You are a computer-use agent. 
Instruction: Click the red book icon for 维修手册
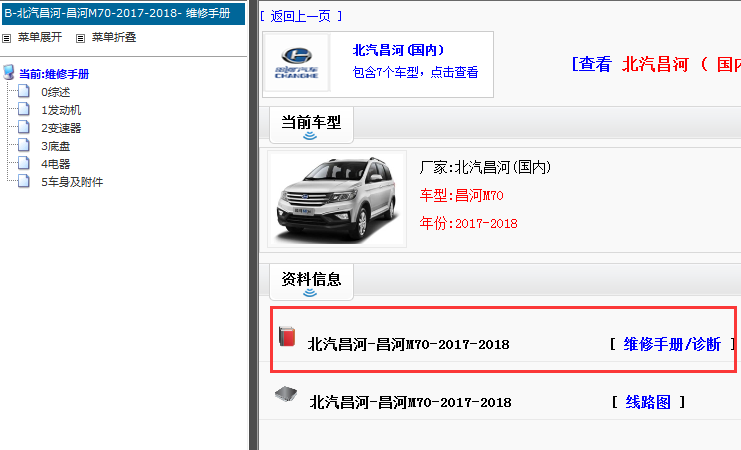tap(287, 336)
